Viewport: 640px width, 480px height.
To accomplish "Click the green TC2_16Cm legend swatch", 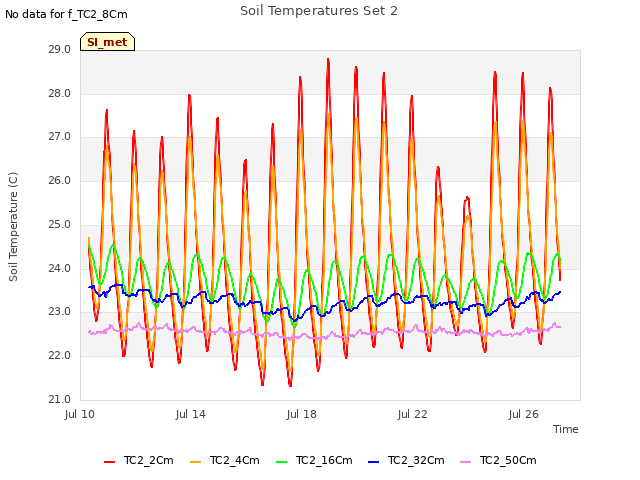I will (282, 462).
